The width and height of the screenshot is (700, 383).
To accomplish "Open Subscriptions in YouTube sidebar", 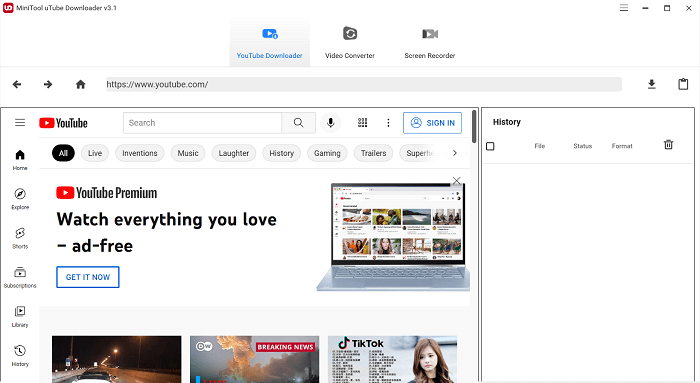I will click(20, 278).
